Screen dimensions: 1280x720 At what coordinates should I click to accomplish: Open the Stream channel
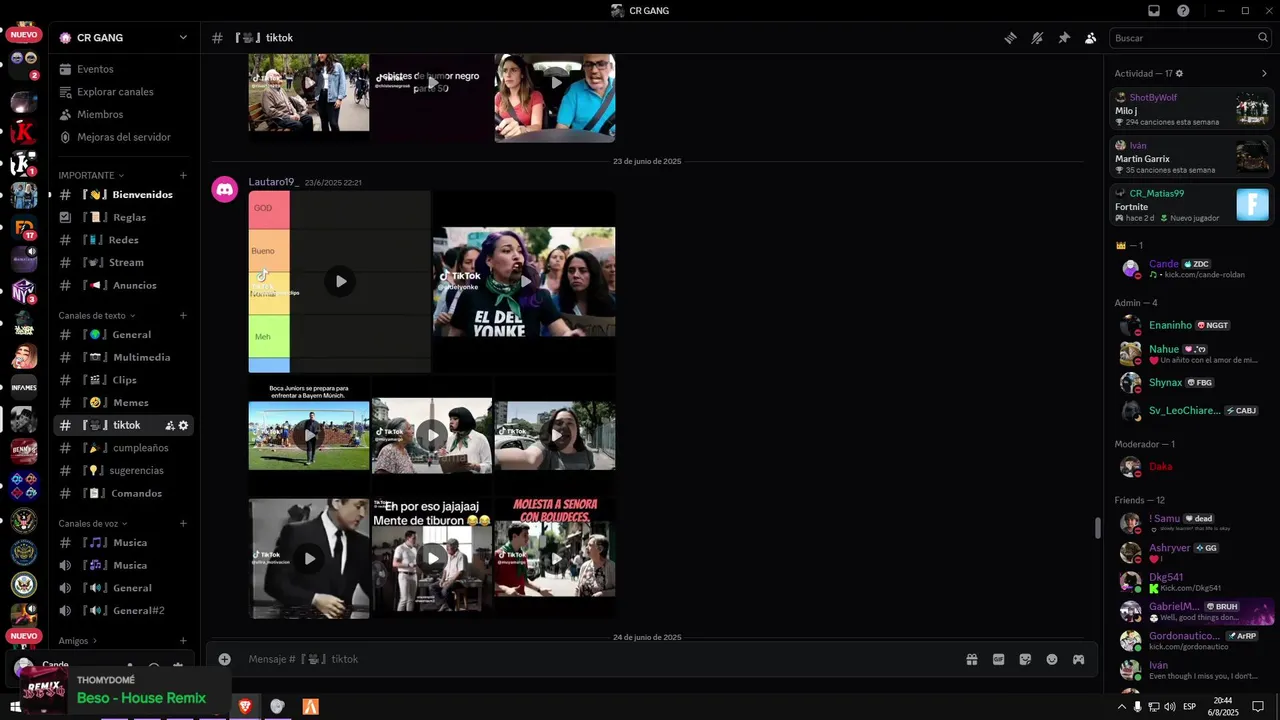click(122, 263)
